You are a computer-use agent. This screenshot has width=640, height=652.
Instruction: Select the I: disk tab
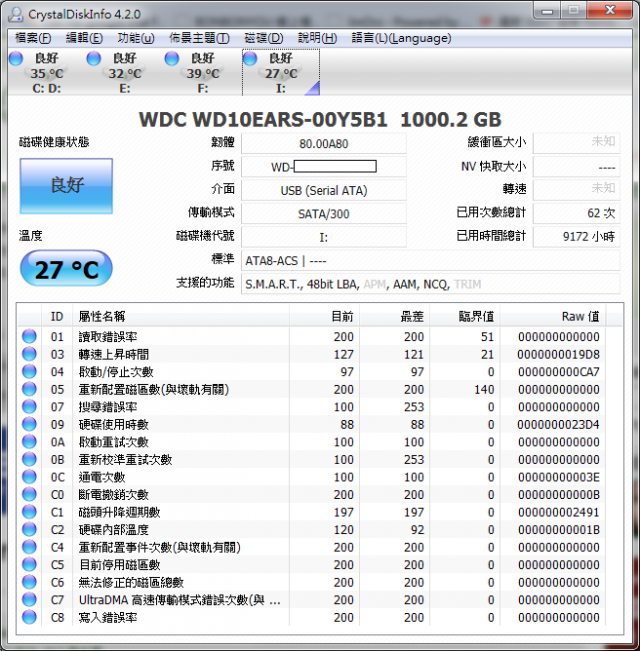(281, 72)
